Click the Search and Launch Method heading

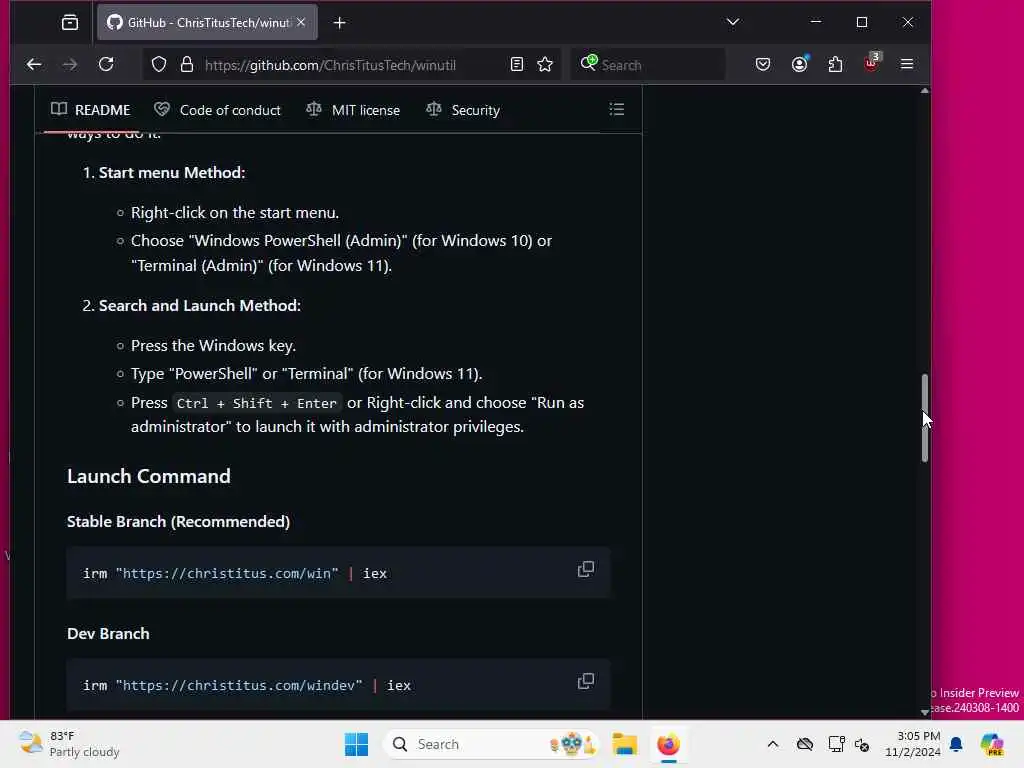pos(200,306)
